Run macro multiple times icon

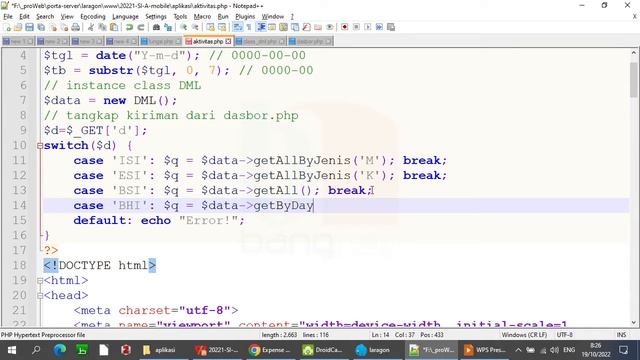coord(379,27)
